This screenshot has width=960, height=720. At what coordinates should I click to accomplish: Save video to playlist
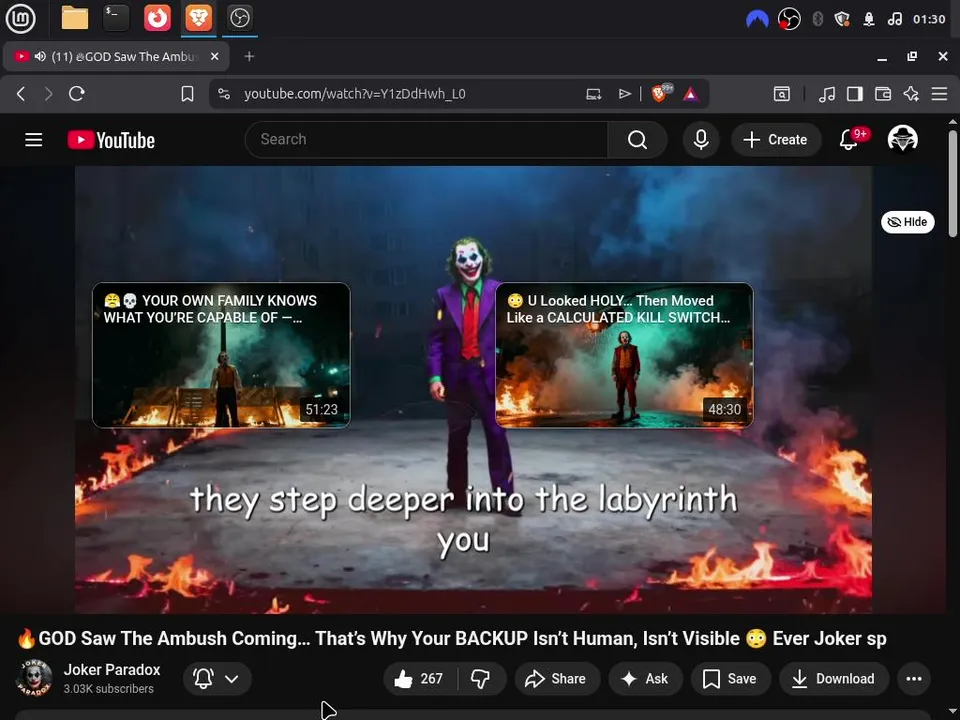[x=730, y=678]
